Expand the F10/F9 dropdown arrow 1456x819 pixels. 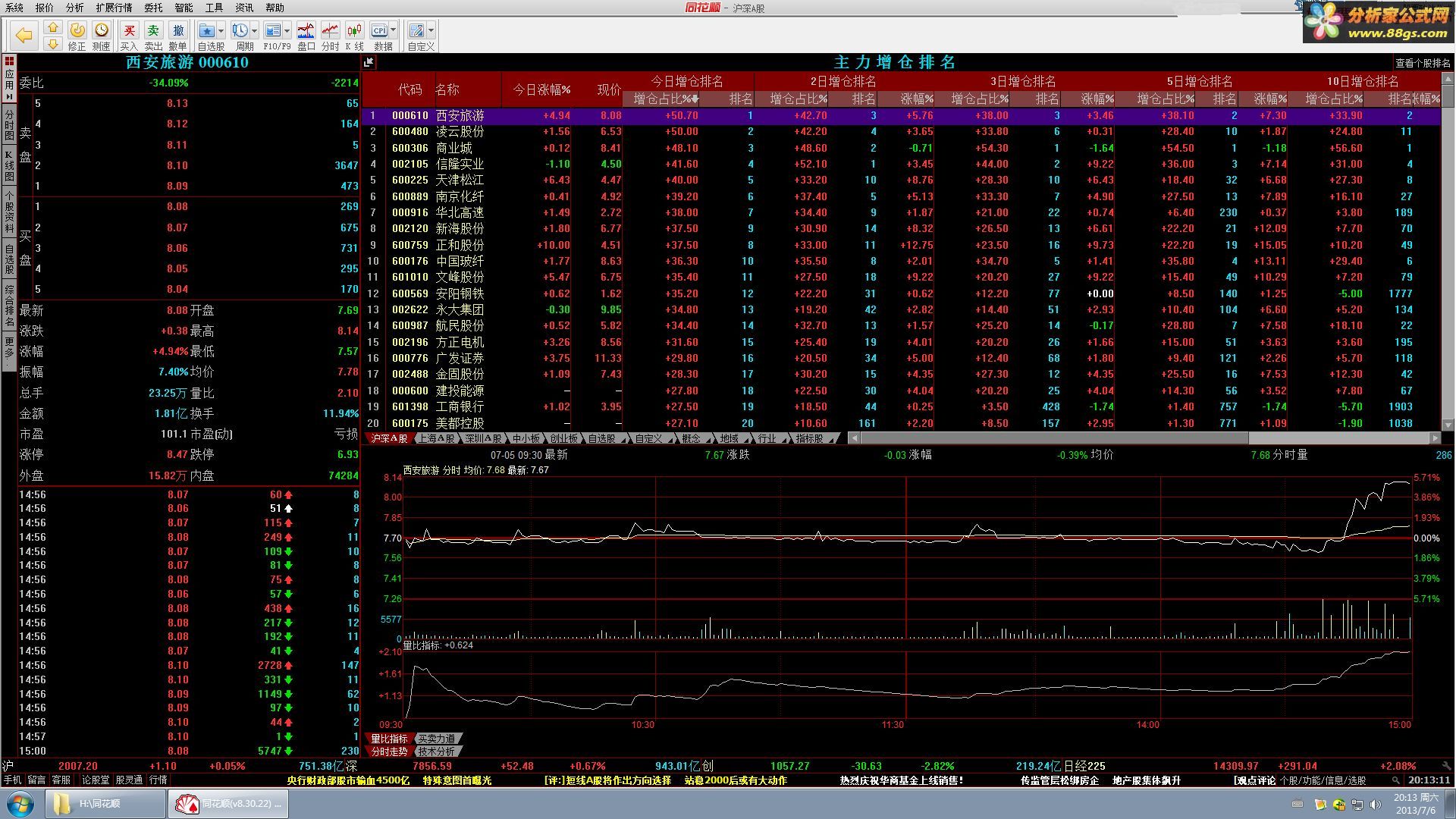coord(287,30)
